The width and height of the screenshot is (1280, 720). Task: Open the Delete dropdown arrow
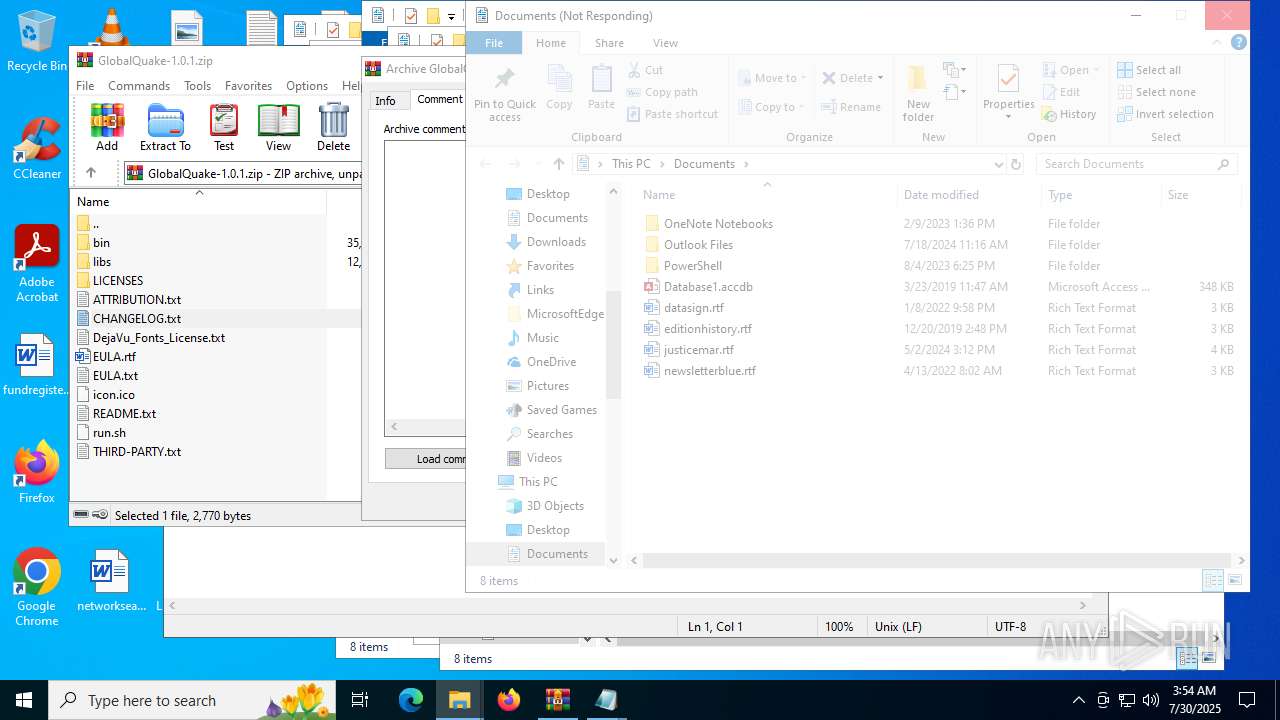880,78
